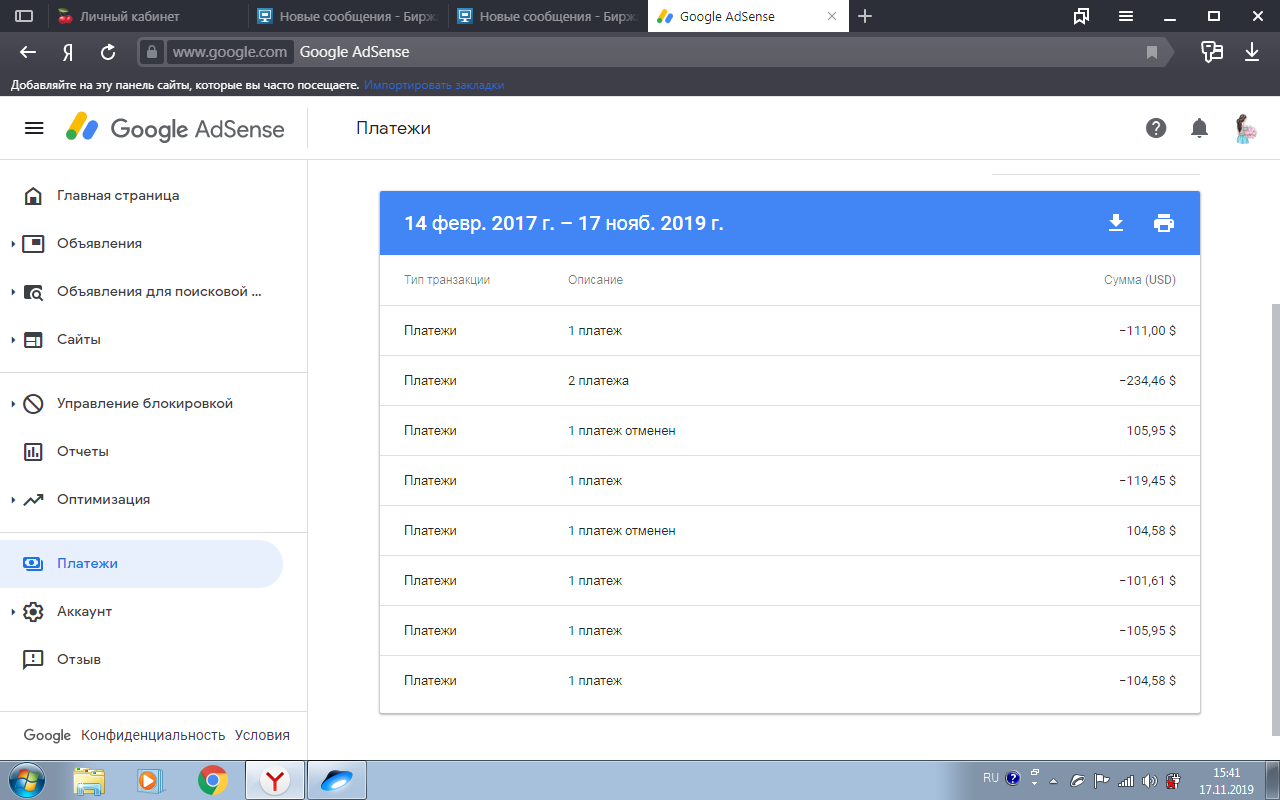Viewport: 1280px width, 800px height.
Task: Download the transactions list with the arrow icon
Action: (x=1116, y=223)
